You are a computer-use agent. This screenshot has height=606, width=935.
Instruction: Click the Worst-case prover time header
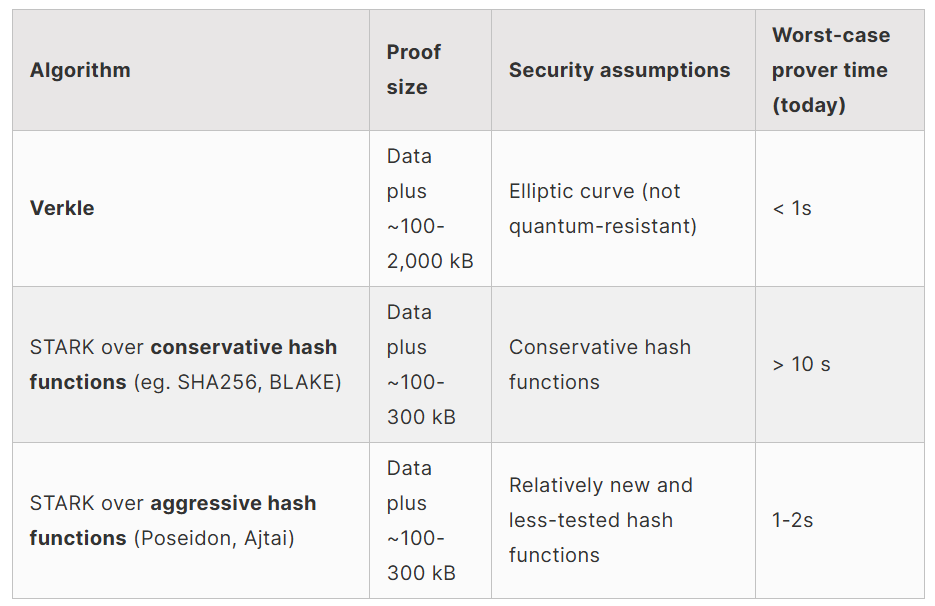click(x=830, y=70)
